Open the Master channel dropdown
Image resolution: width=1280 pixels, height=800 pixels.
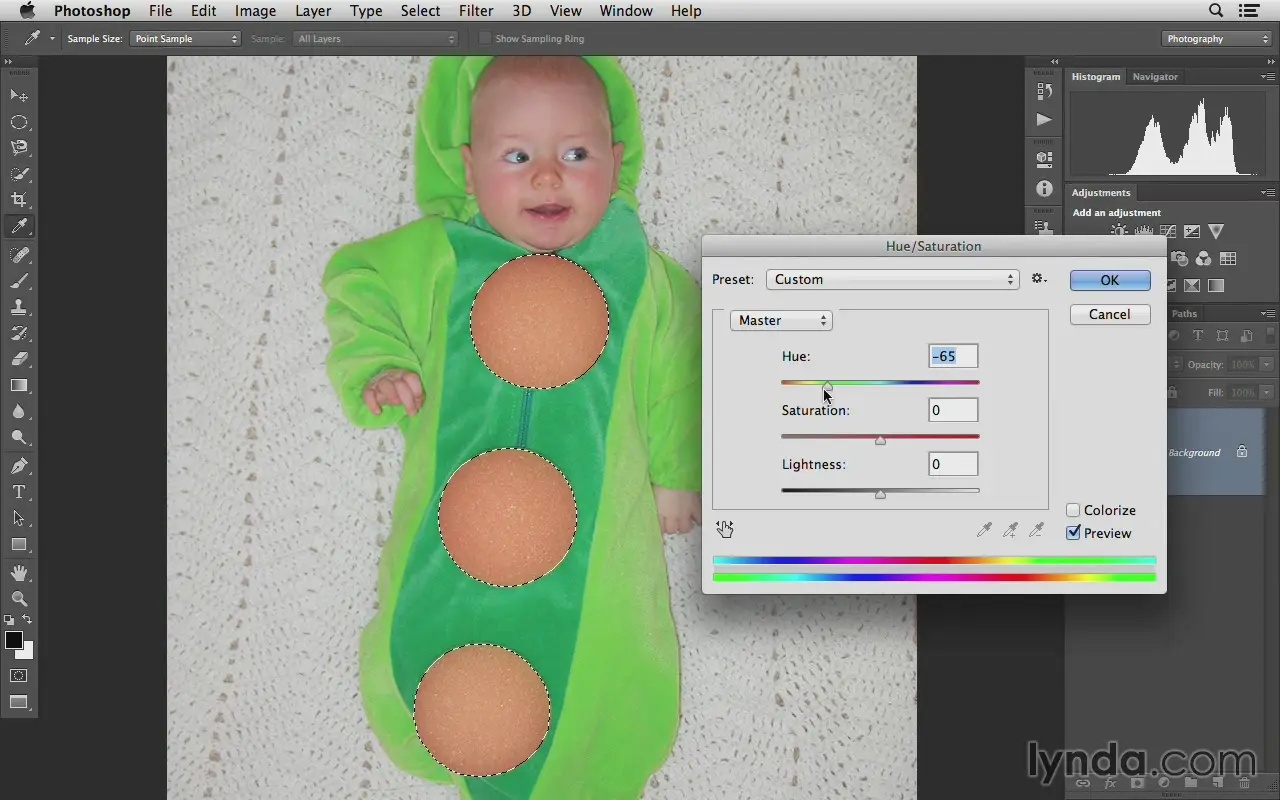click(x=781, y=320)
